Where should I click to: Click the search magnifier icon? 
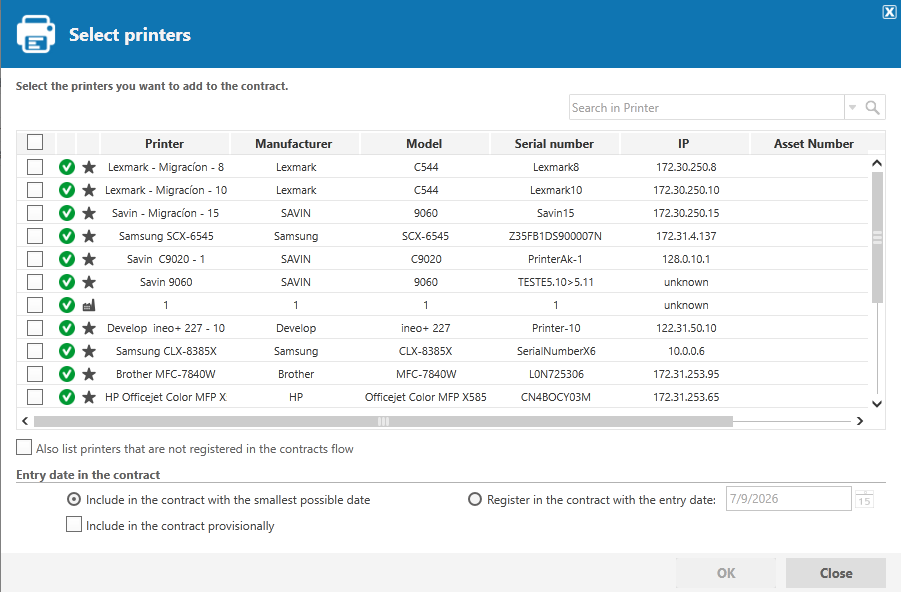872,107
